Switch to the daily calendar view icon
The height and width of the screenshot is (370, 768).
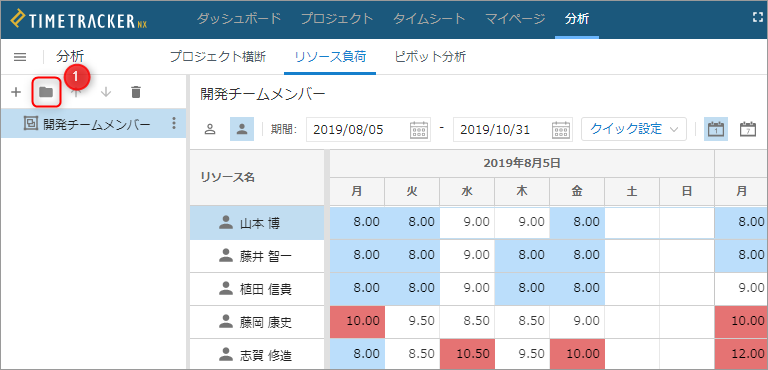716,129
